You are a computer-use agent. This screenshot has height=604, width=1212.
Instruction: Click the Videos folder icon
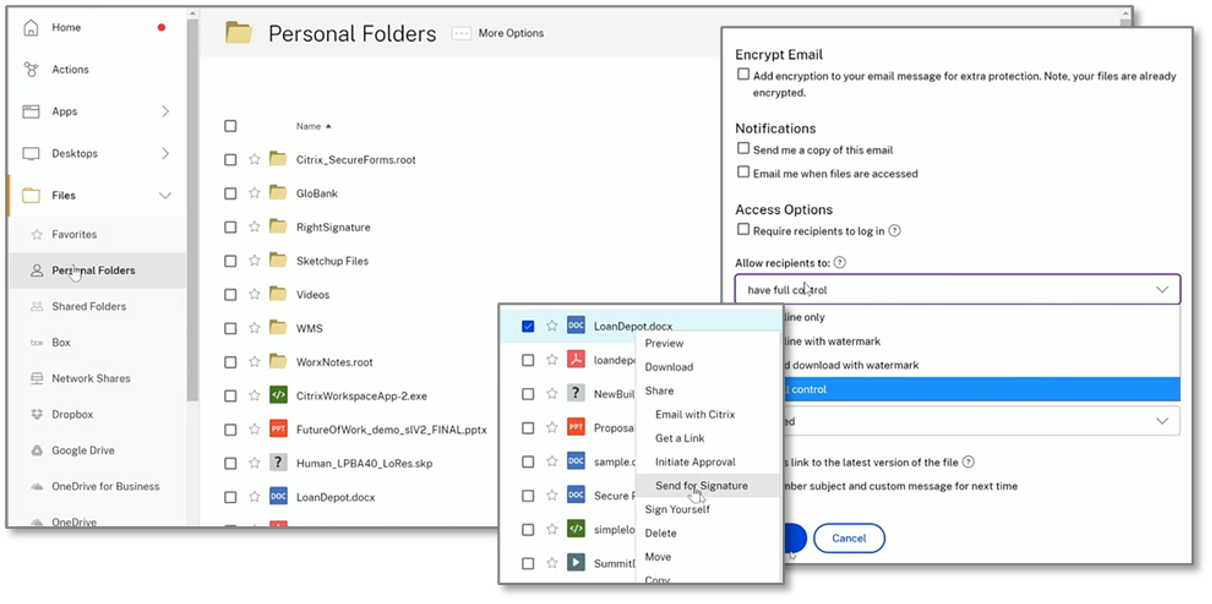pyautogui.click(x=278, y=294)
